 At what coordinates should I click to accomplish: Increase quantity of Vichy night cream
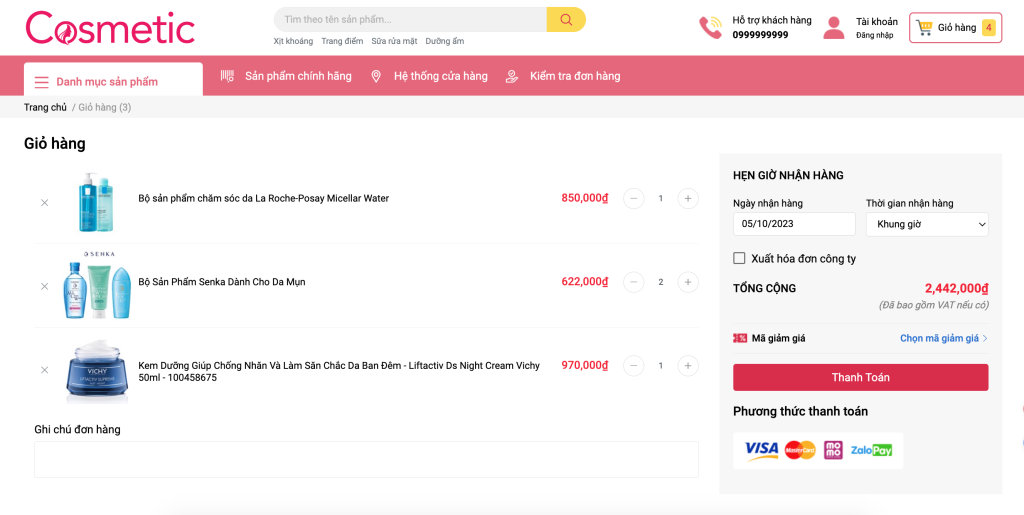(688, 366)
